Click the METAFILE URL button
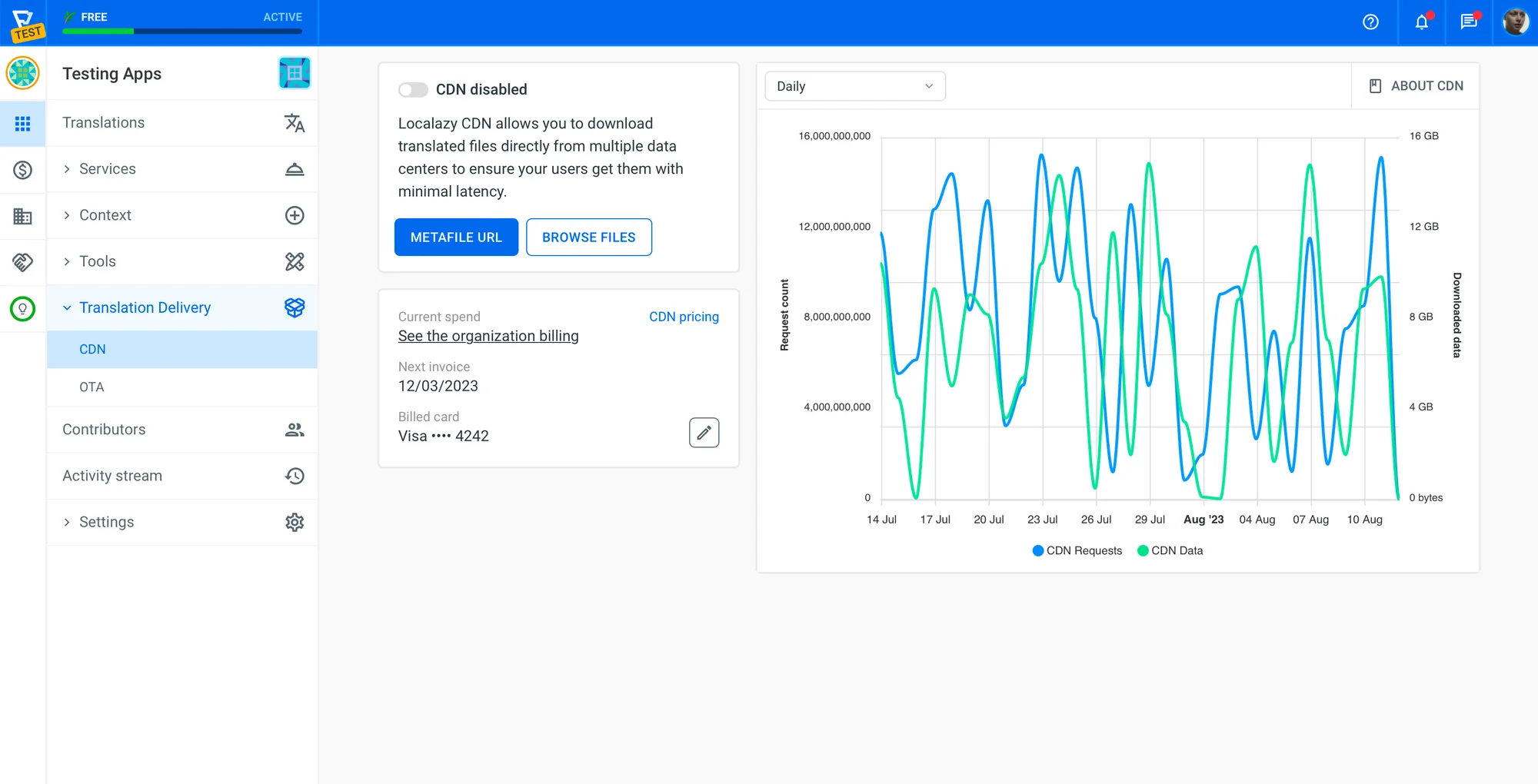Viewport: 1538px width, 784px height. [x=456, y=238]
